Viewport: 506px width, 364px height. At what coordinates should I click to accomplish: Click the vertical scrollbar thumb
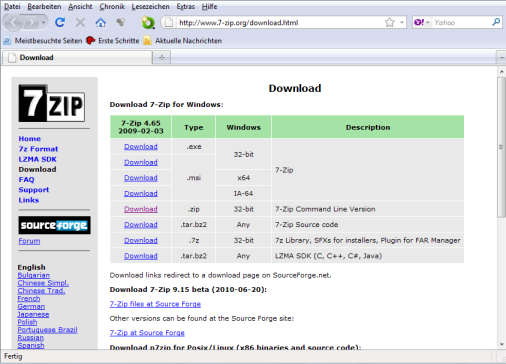coord(501,147)
